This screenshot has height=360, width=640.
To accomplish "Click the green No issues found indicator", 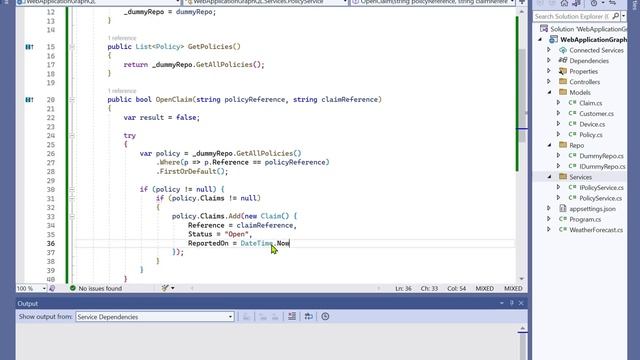I will pos(96,288).
